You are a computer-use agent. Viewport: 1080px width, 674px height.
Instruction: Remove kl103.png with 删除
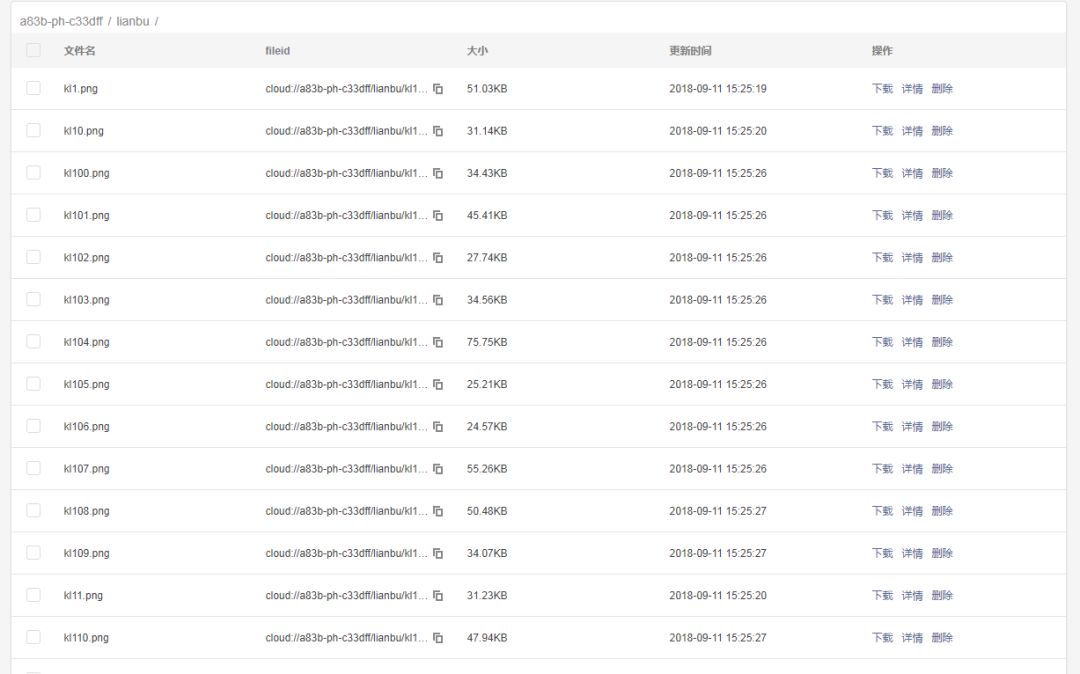click(942, 300)
